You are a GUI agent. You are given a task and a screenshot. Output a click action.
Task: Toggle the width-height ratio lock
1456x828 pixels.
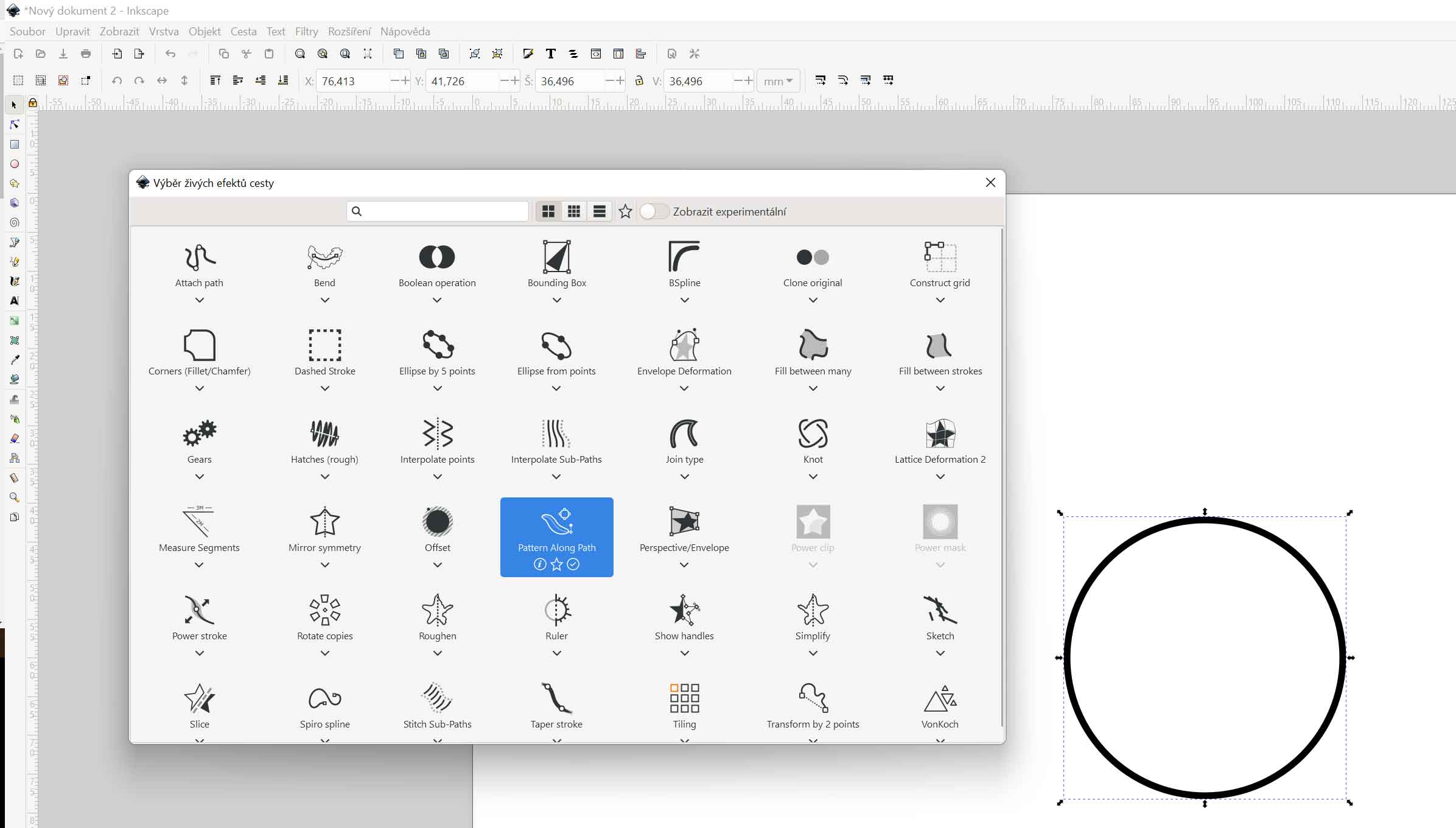pyautogui.click(x=639, y=81)
